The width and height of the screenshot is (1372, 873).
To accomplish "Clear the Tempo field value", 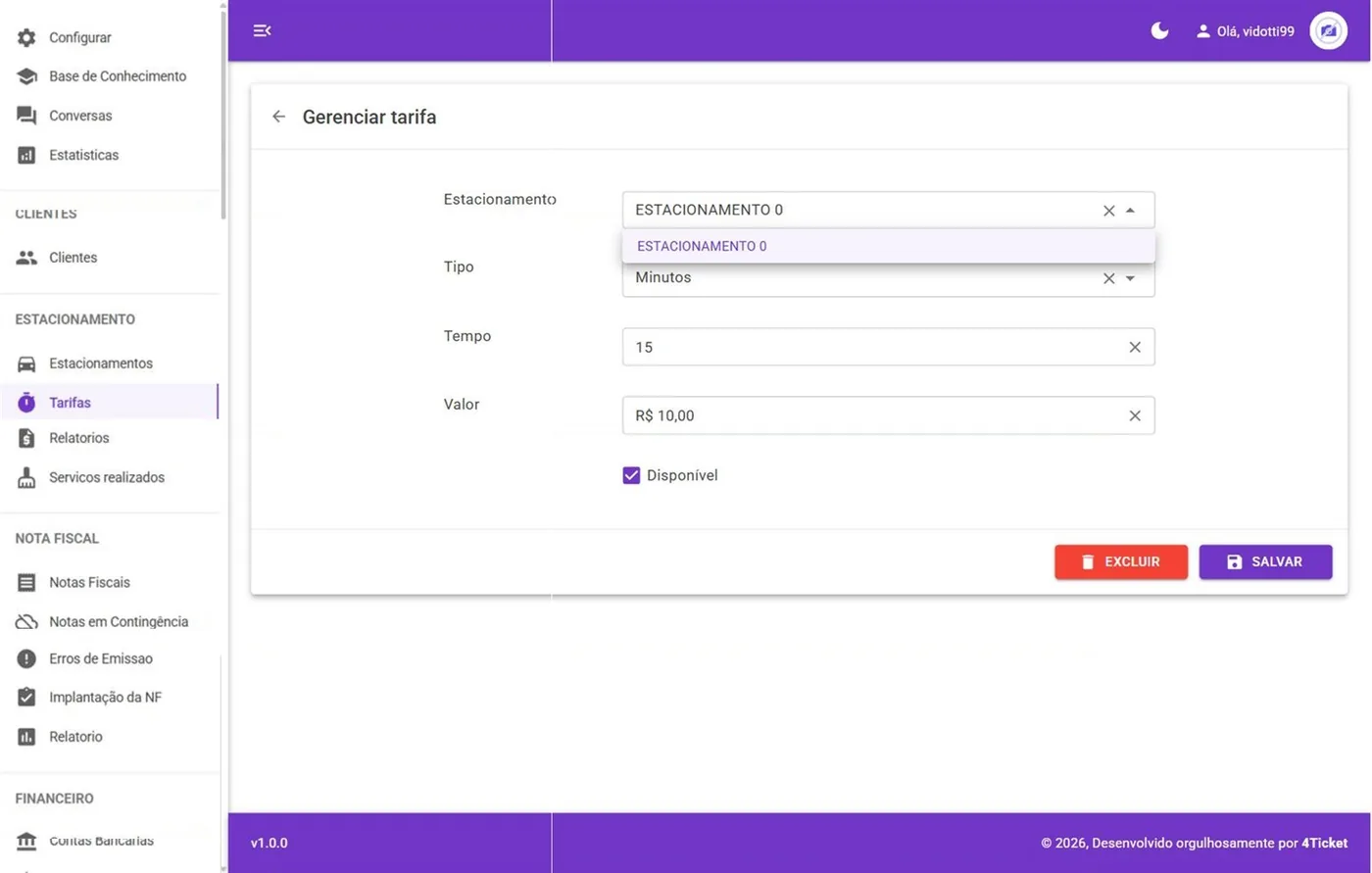I will (x=1135, y=347).
